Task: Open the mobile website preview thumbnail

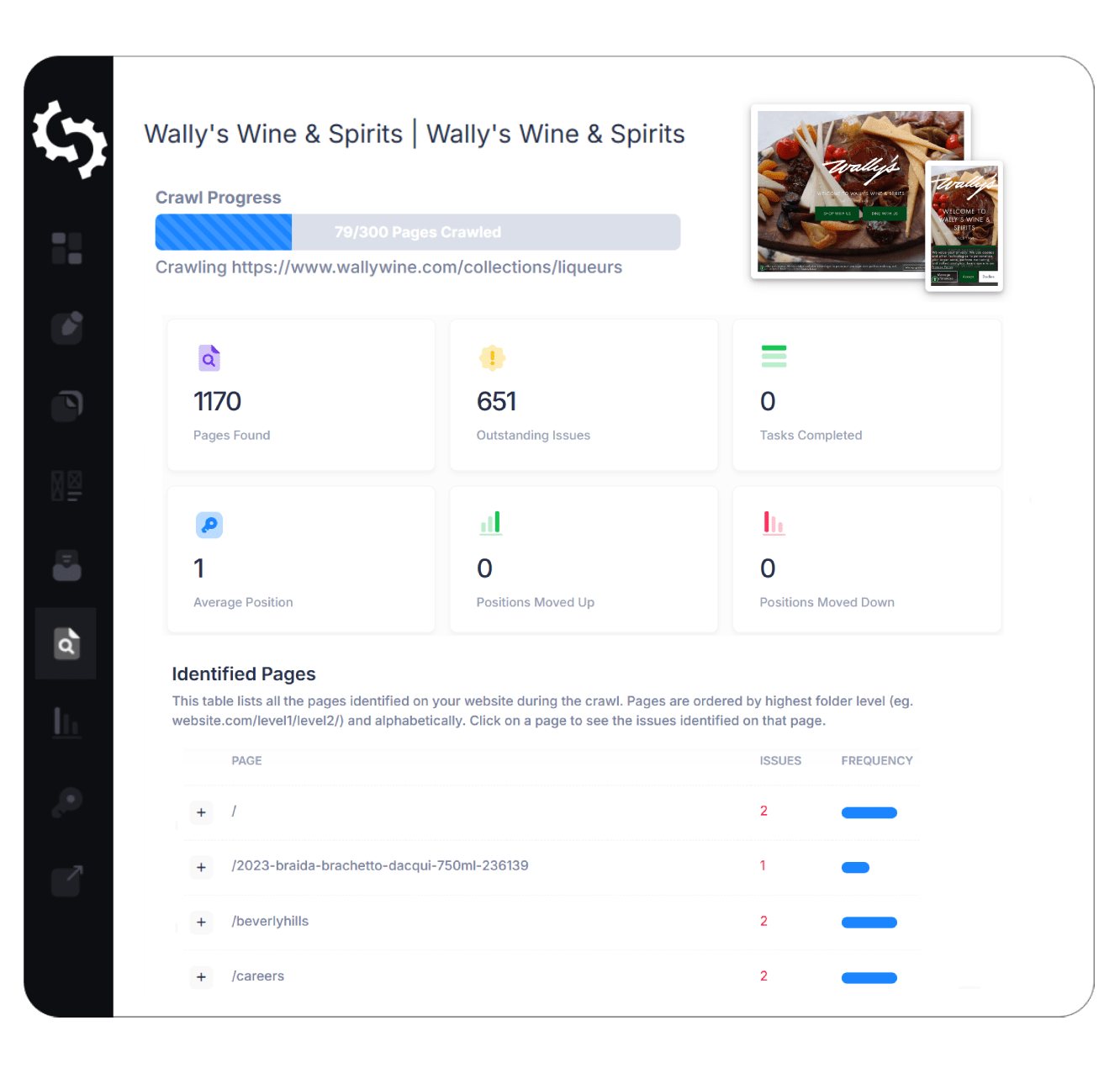Action: (x=964, y=227)
